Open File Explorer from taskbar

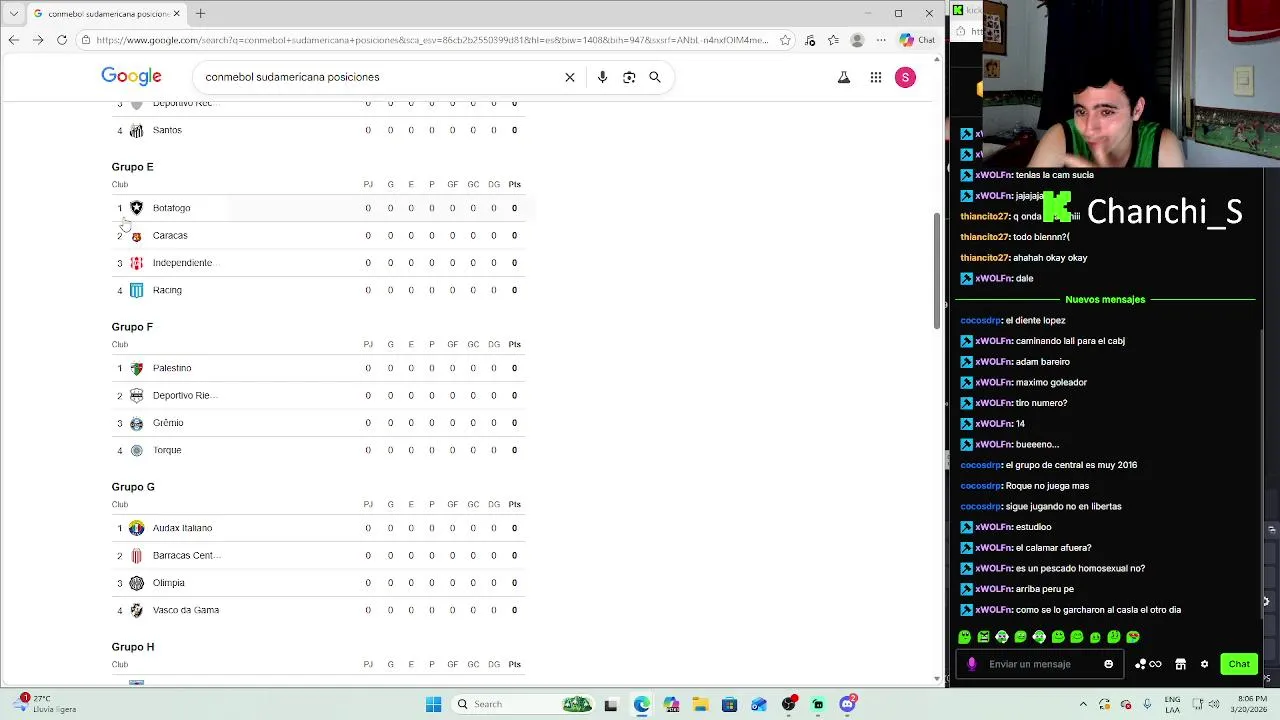click(700, 704)
